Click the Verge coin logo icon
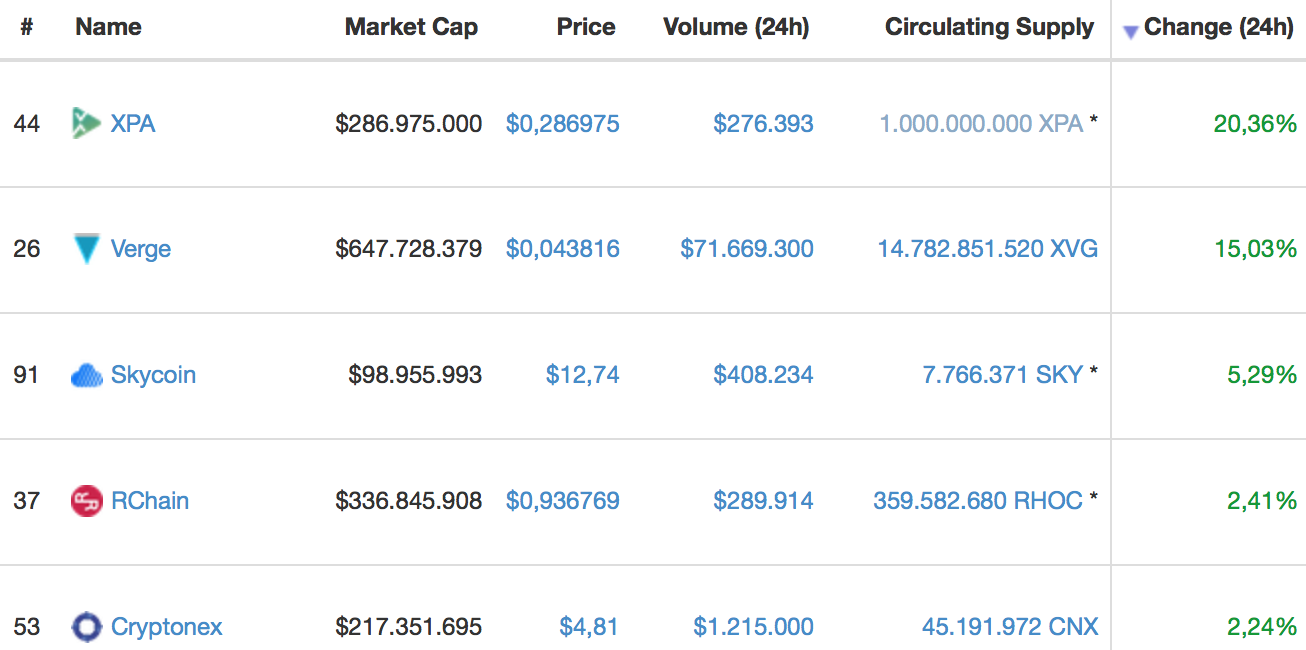Viewport: 1306px width, 650px height. coord(87,249)
